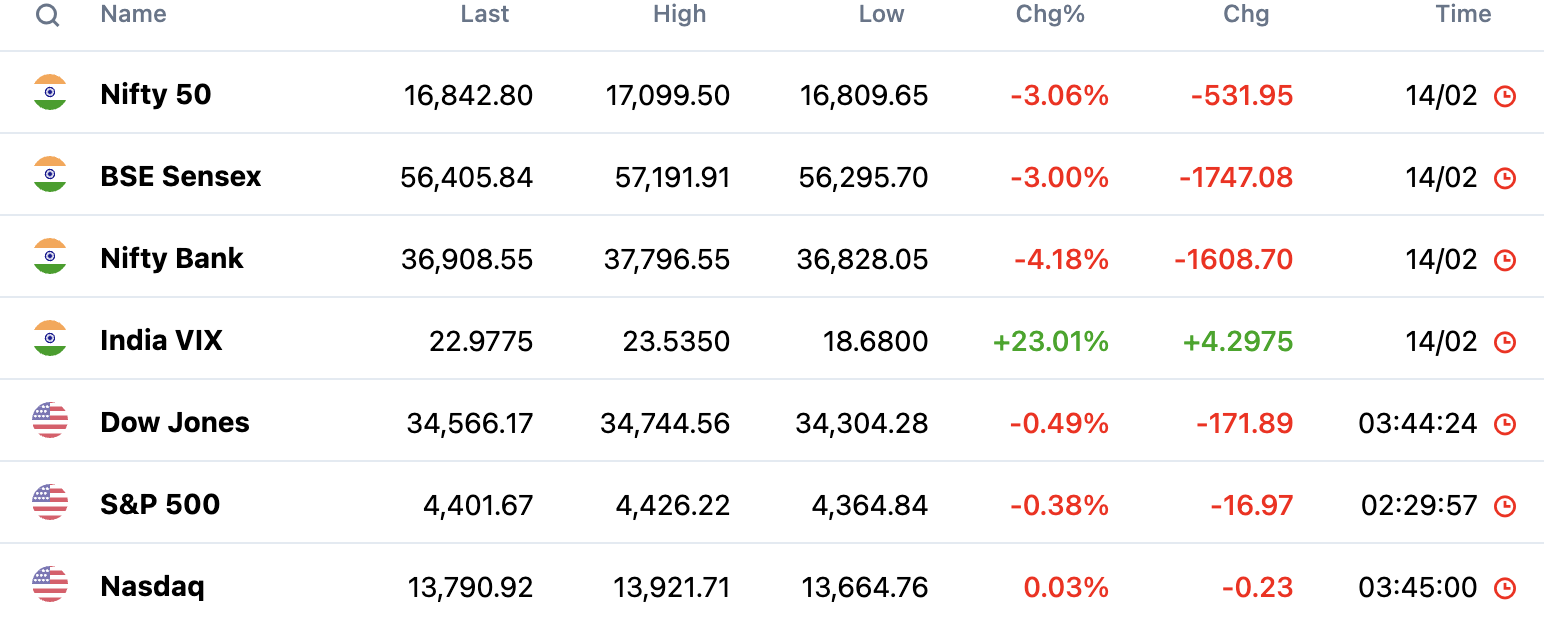The height and width of the screenshot is (622, 1544).
Task: Sort by the Last price column header
Action: [485, 14]
